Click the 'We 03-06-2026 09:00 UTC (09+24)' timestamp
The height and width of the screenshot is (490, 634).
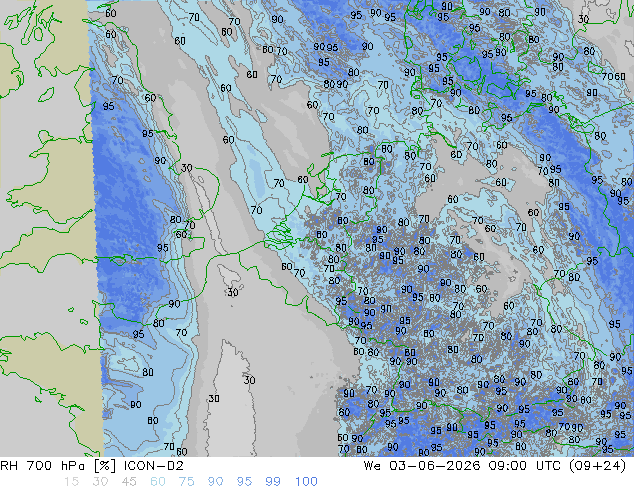[x=495, y=466]
